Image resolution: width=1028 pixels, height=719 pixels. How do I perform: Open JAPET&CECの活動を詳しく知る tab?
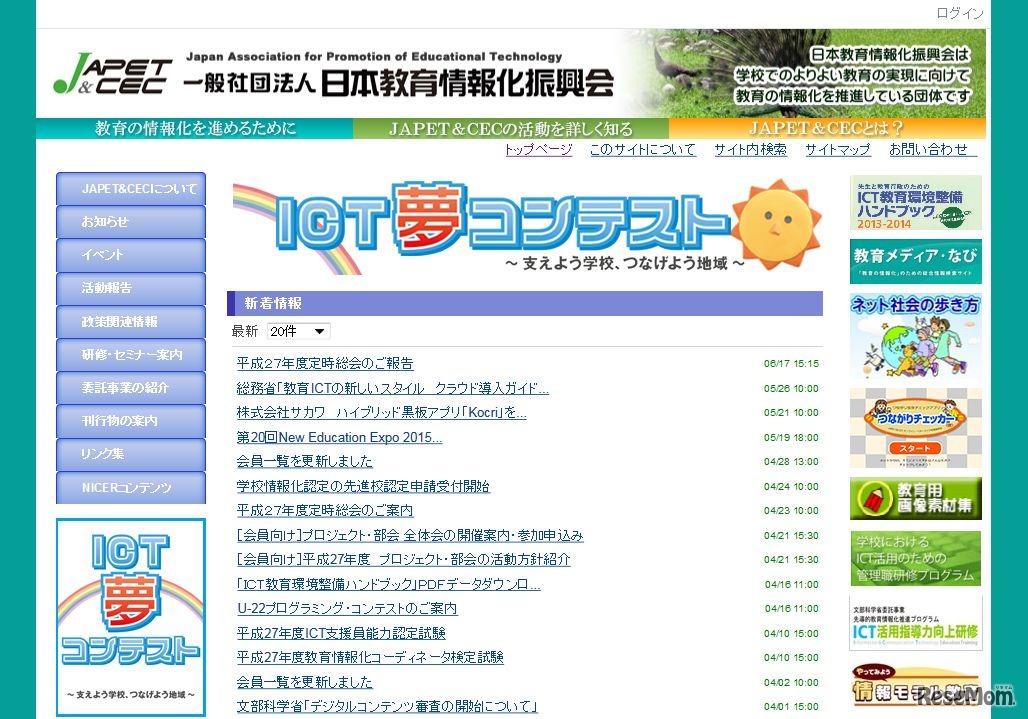pos(511,128)
